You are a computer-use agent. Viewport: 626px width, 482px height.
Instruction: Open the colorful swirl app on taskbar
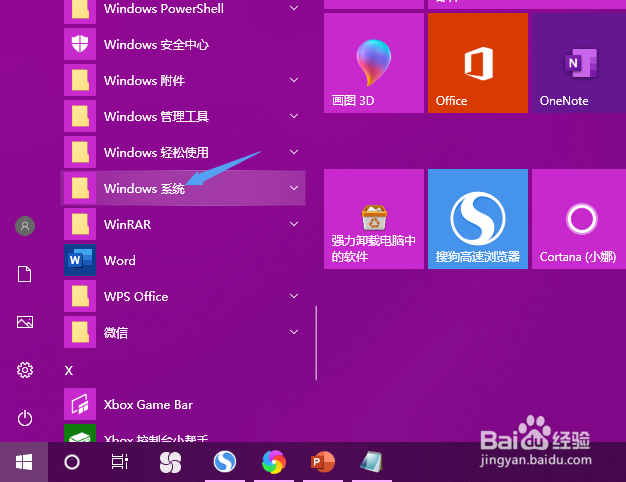coord(274,462)
